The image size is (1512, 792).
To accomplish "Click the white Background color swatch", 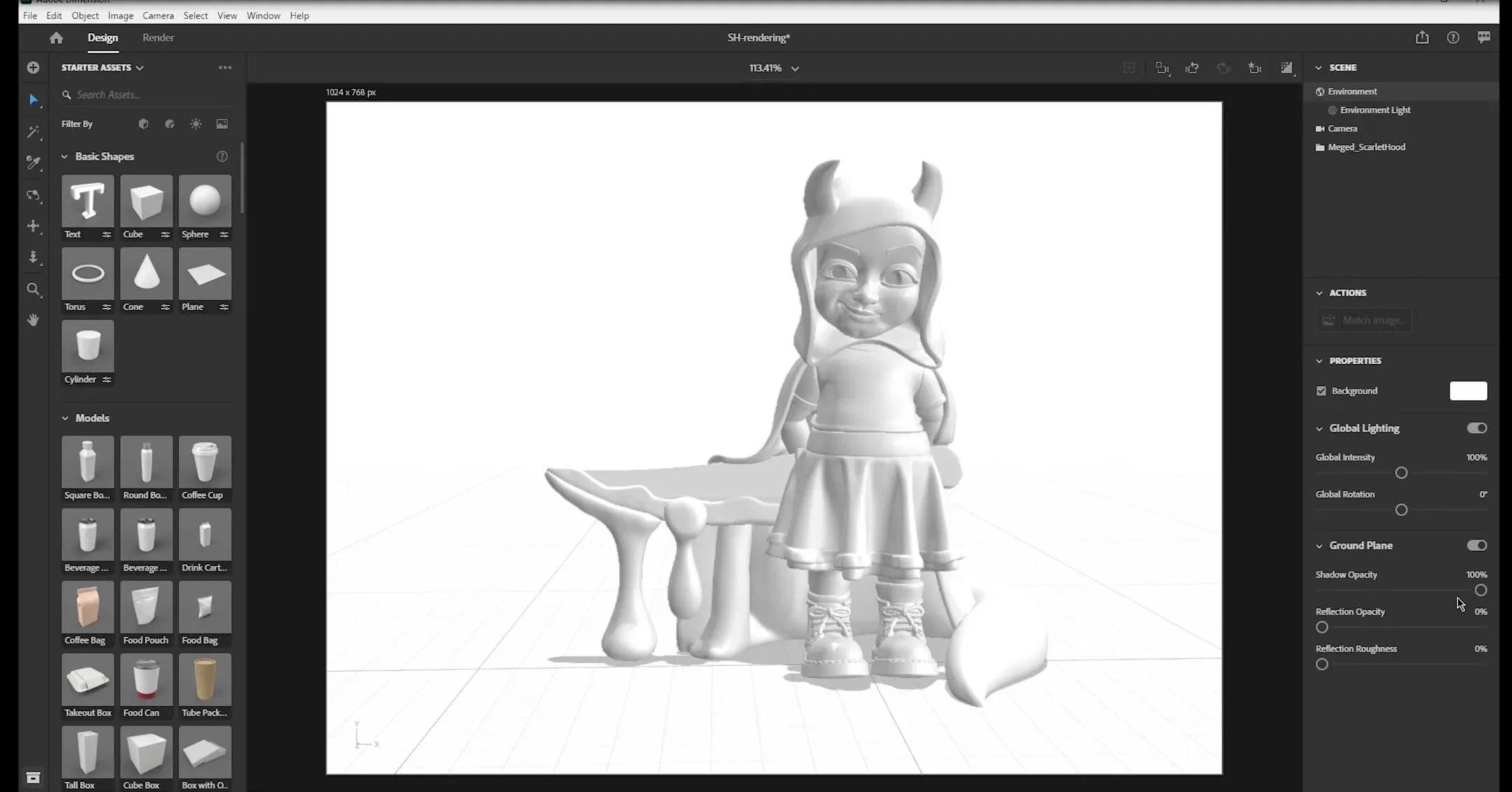I will [1468, 391].
